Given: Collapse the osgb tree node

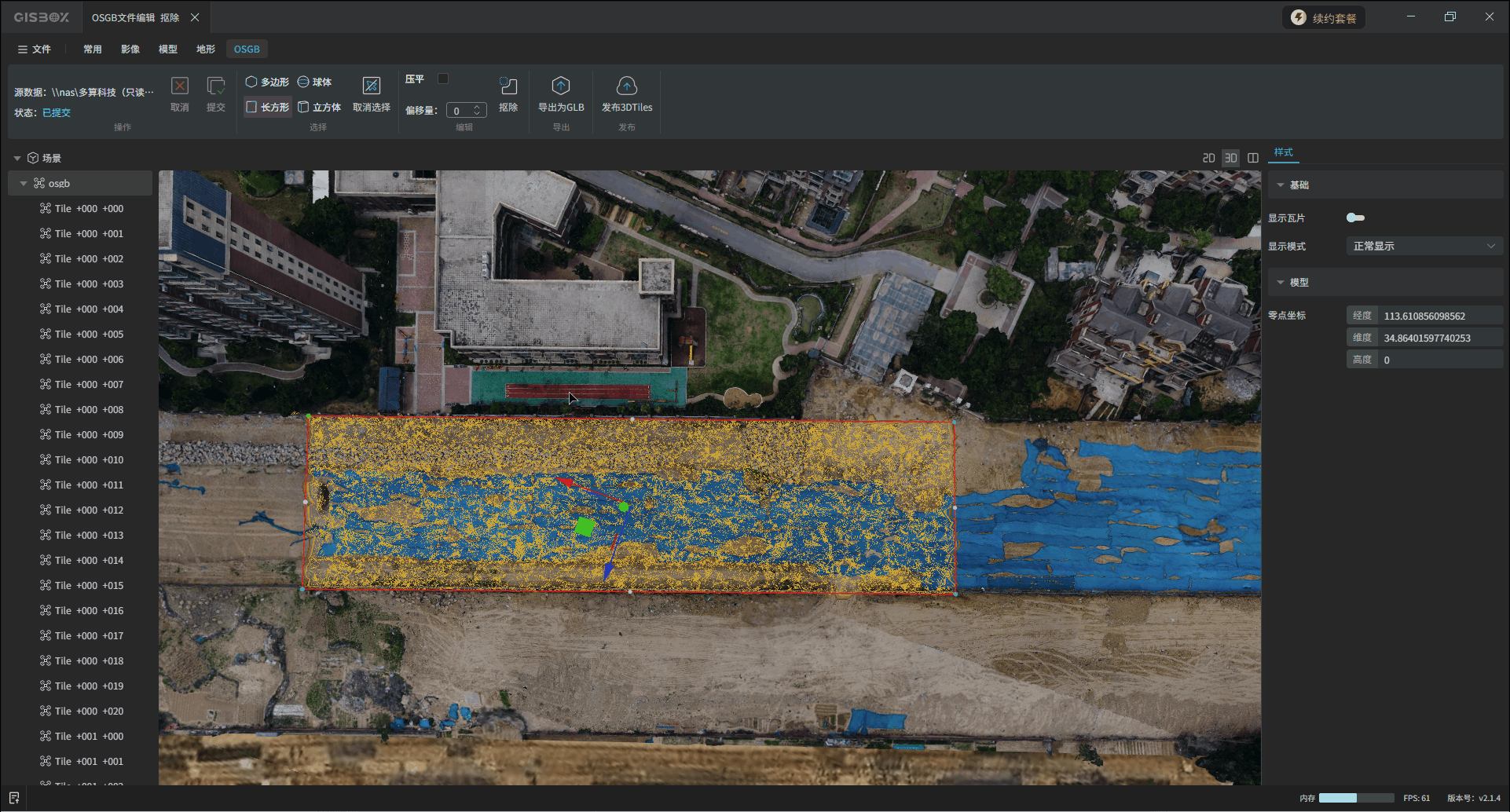Looking at the screenshot, I should point(24,183).
